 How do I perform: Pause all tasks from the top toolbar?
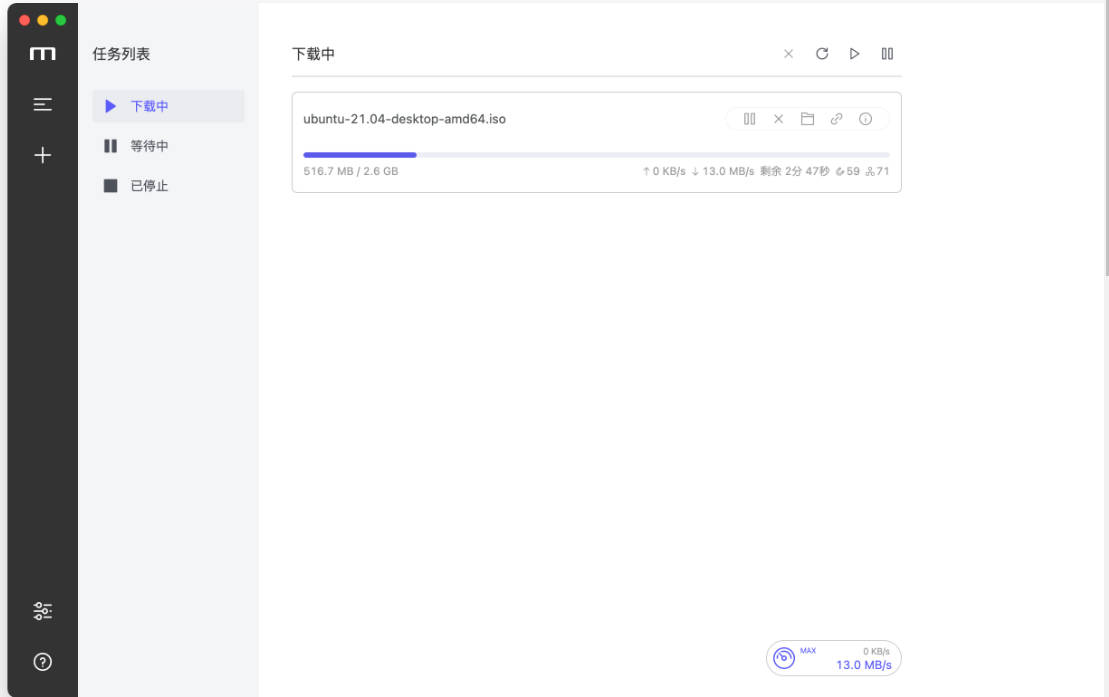(x=887, y=54)
